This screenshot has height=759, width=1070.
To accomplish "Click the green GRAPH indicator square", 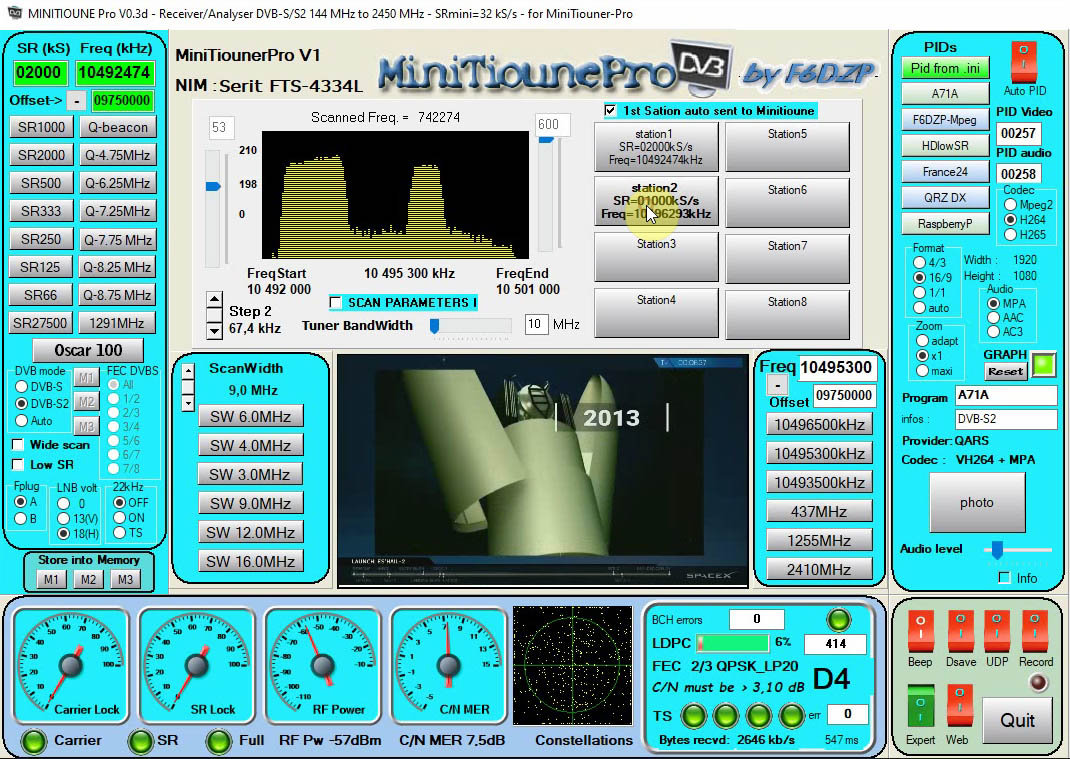I will coord(1043,364).
